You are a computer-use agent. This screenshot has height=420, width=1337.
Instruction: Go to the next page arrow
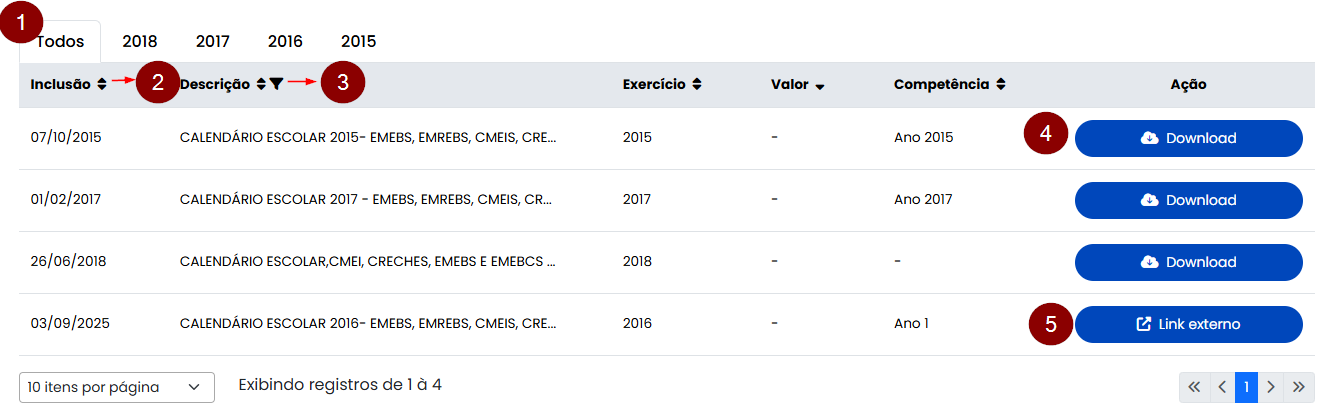1271,387
